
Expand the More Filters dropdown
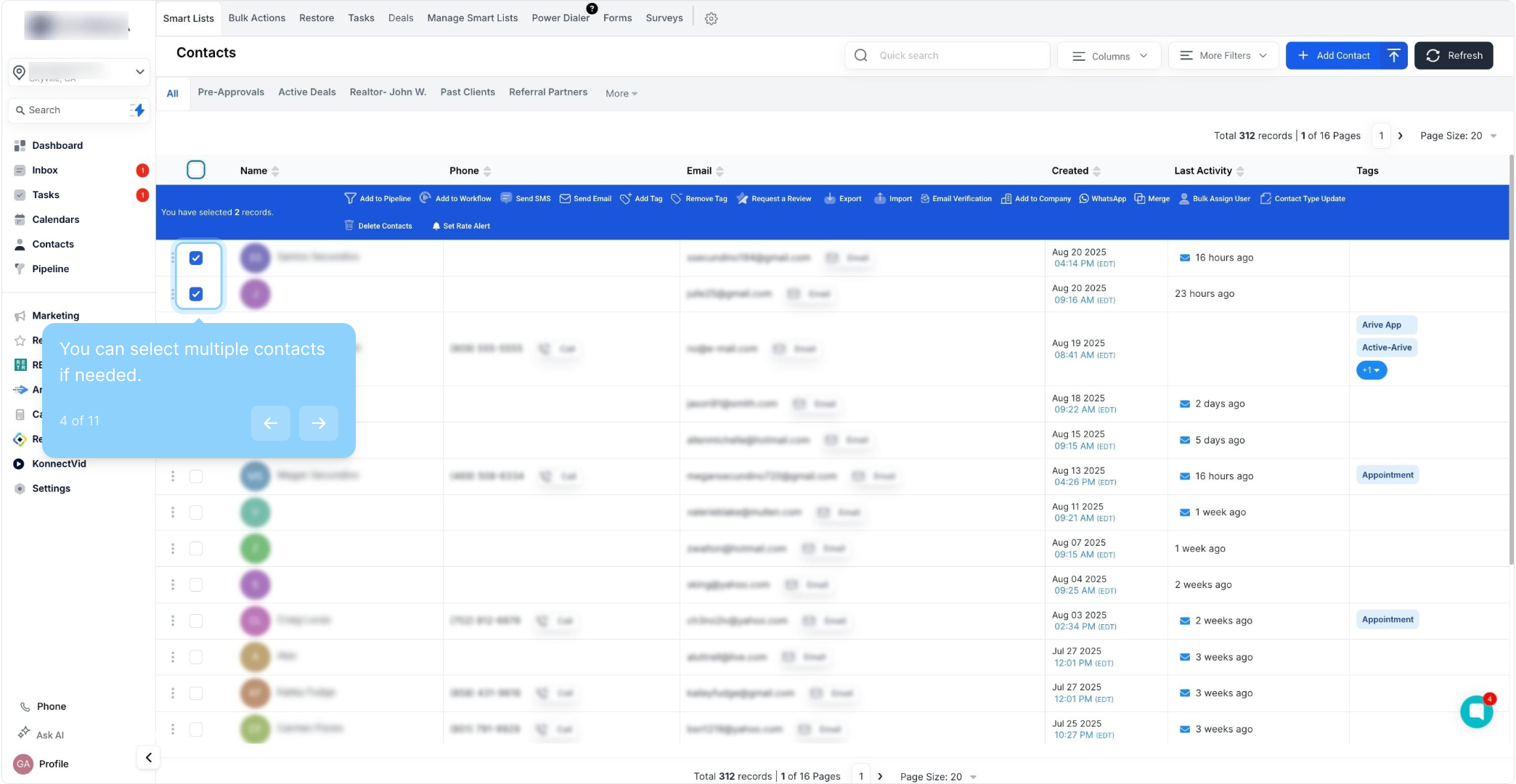[x=1223, y=56]
